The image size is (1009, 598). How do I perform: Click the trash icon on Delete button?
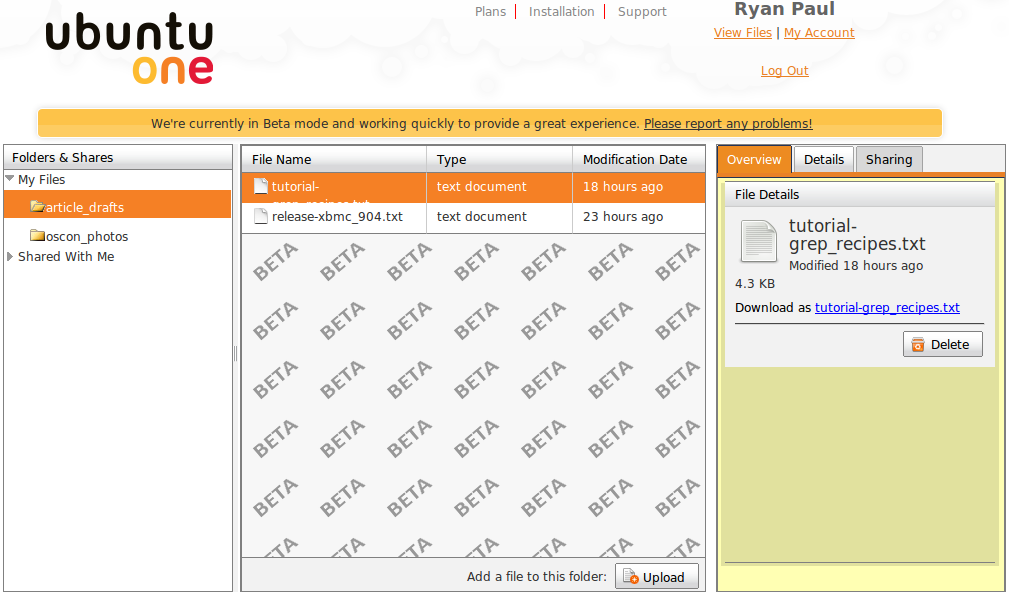click(918, 344)
